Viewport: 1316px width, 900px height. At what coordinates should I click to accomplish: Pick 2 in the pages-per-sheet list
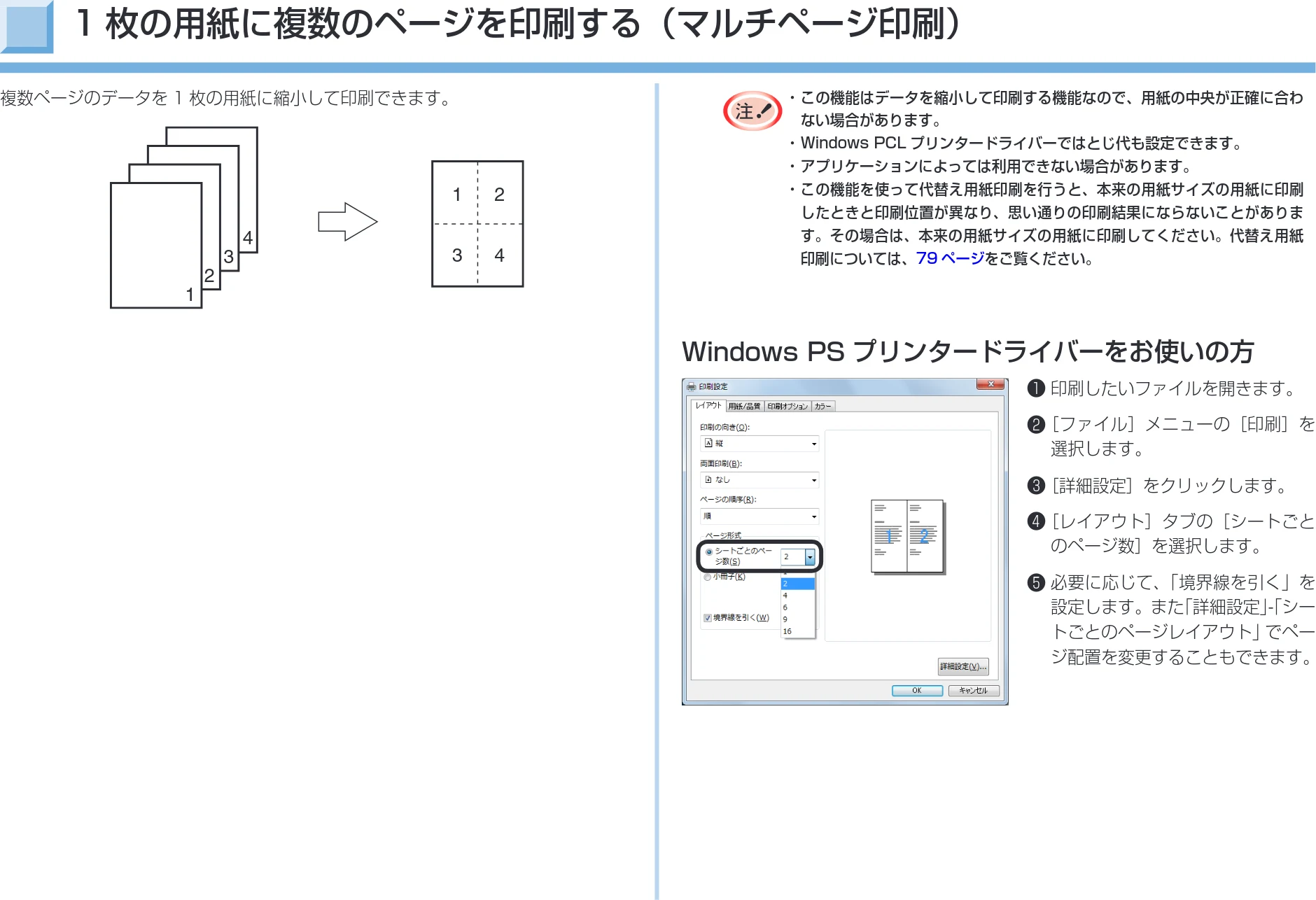798,584
